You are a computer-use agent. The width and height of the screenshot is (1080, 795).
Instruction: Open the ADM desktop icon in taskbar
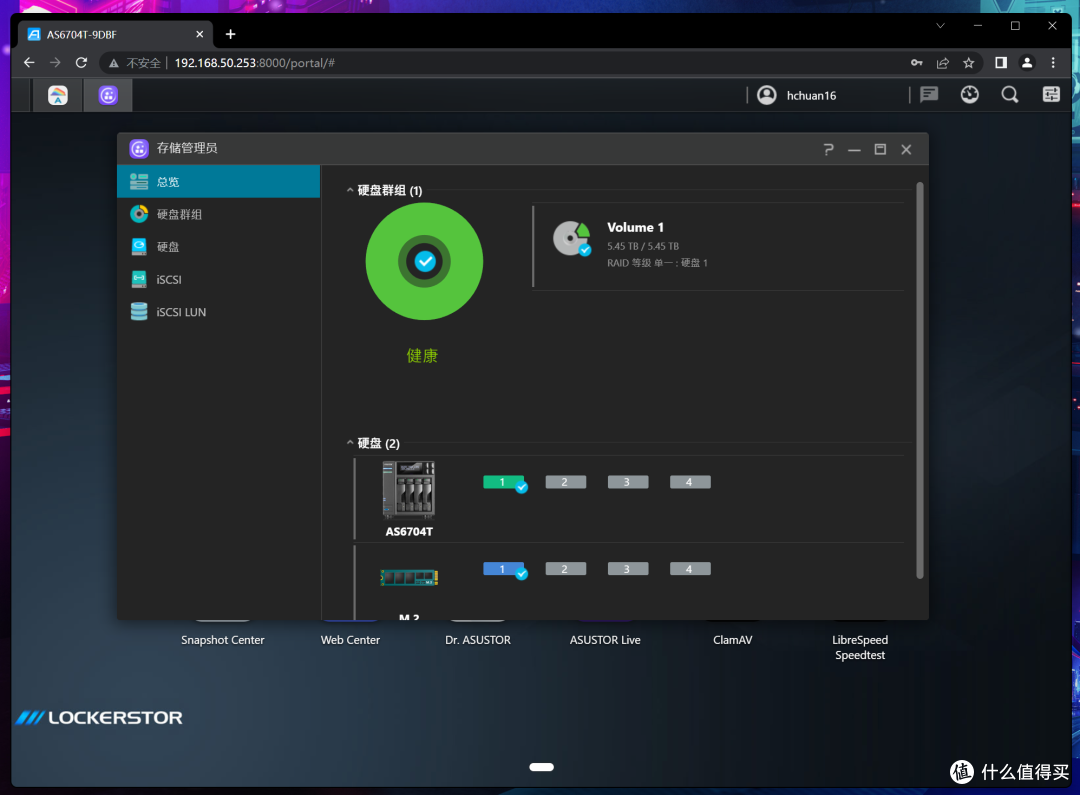[x=58, y=95]
